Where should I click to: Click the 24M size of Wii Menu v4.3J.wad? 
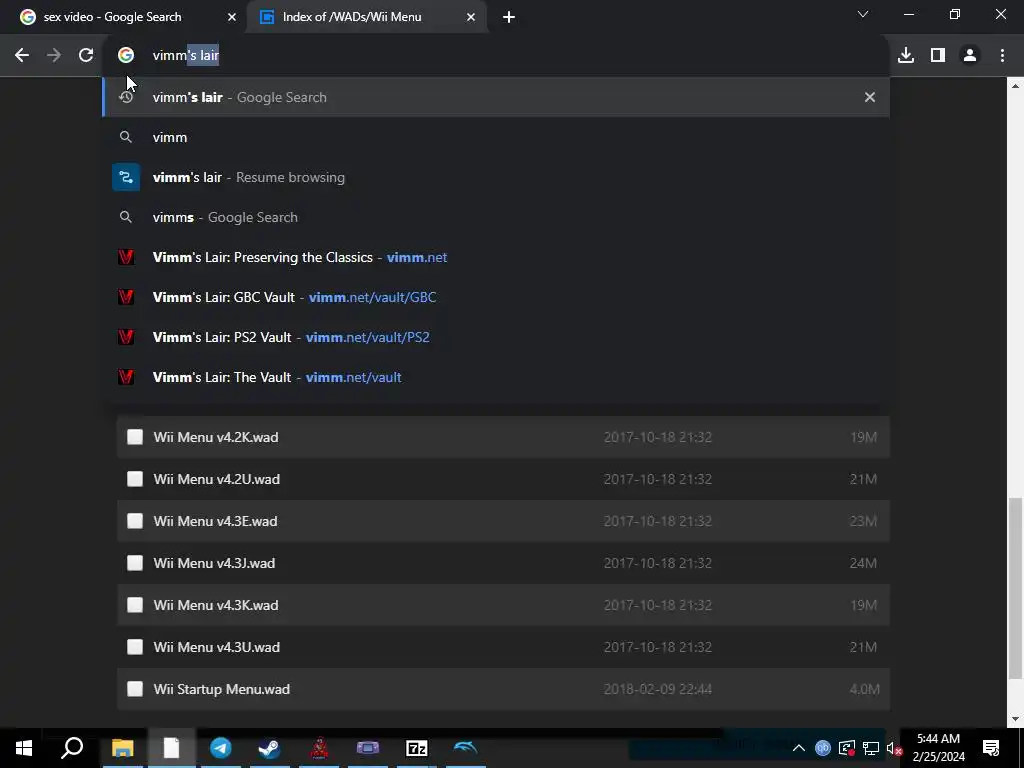(863, 563)
